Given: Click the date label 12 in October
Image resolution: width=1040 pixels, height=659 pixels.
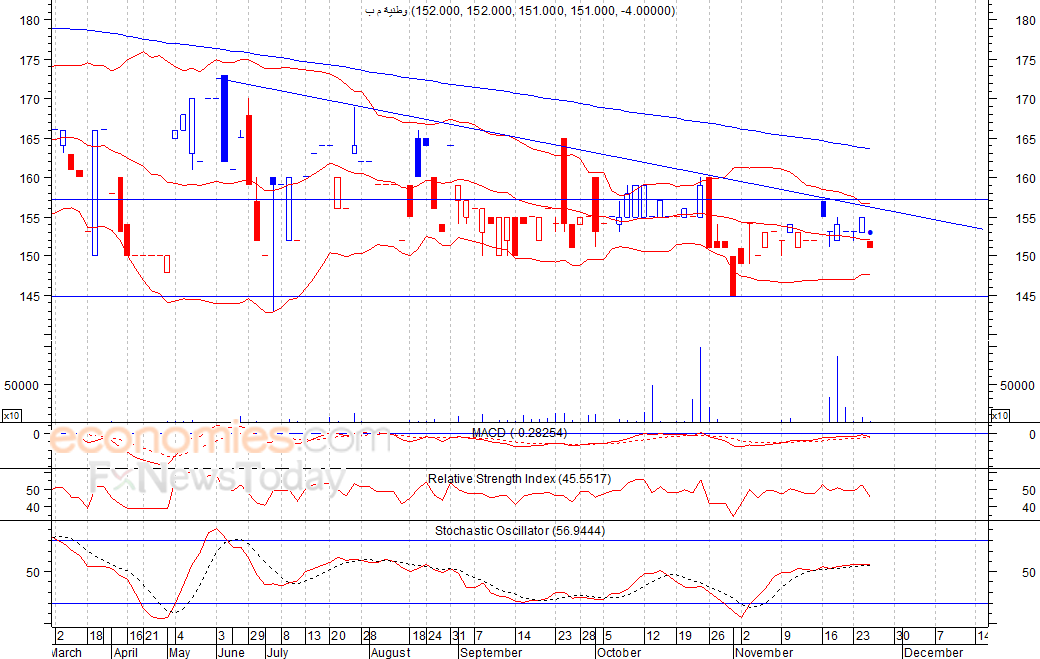Looking at the screenshot, I should 653,636.
